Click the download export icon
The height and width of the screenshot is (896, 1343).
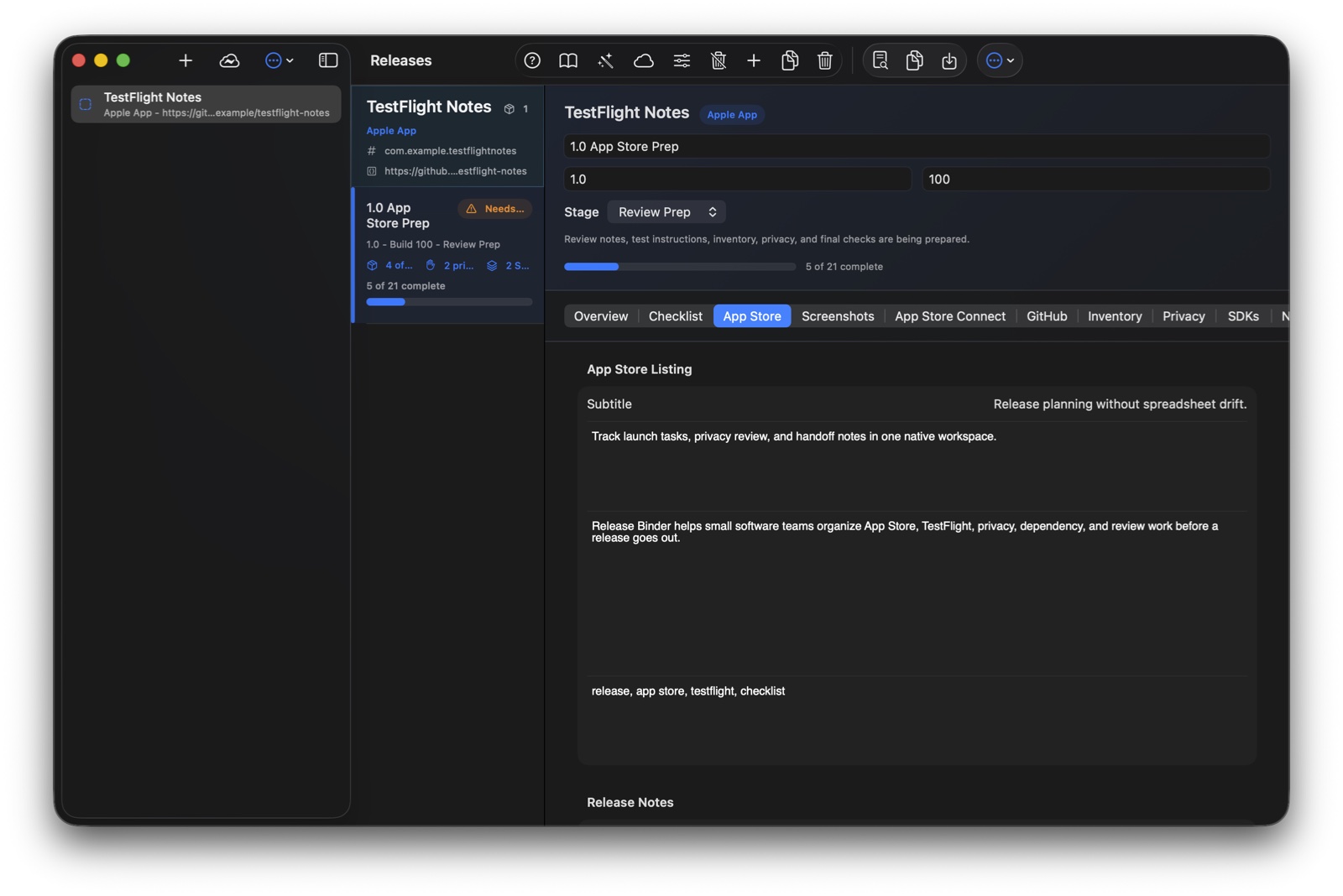949,60
